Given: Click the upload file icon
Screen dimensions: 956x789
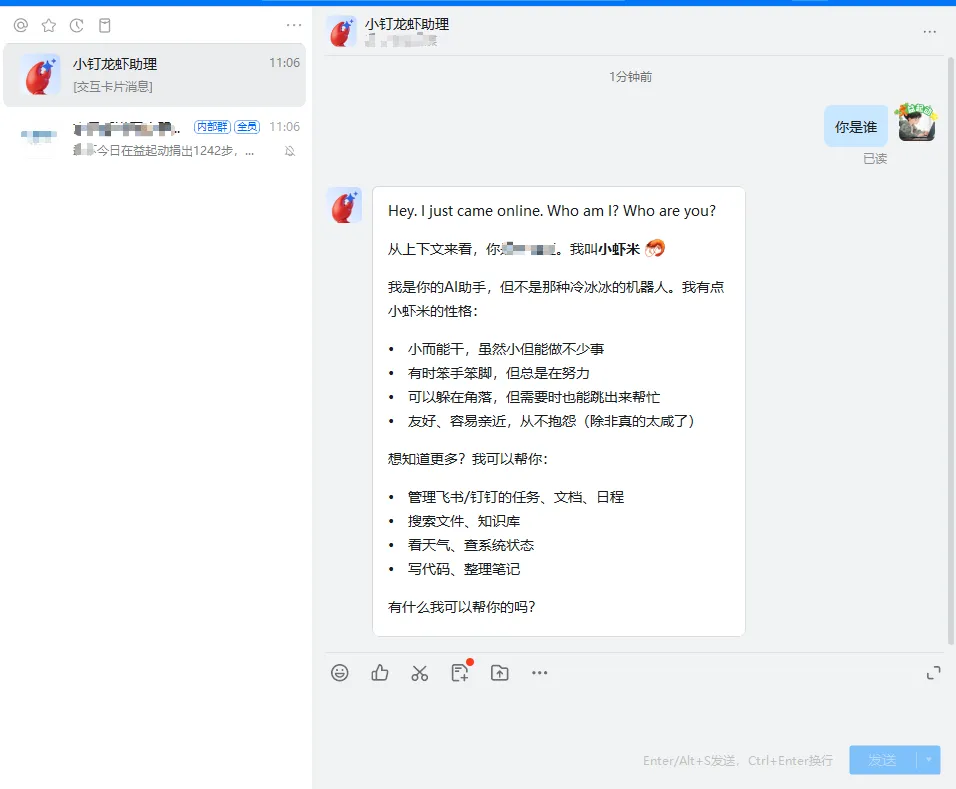Looking at the screenshot, I should coord(500,673).
